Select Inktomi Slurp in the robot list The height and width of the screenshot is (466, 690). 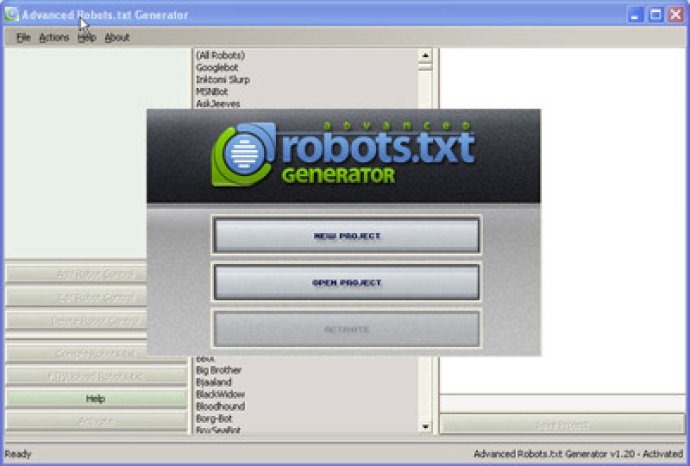click(x=223, y=80)
